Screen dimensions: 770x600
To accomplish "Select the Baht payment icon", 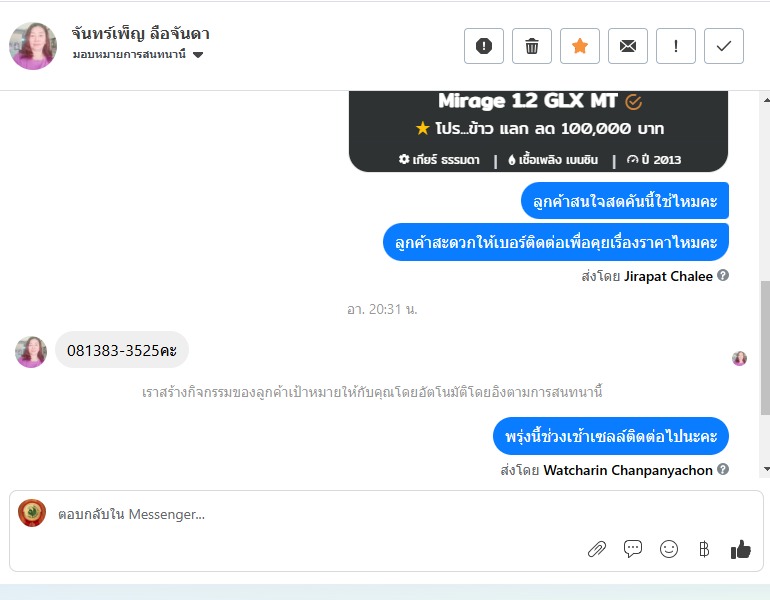I will tap(704, 549).
